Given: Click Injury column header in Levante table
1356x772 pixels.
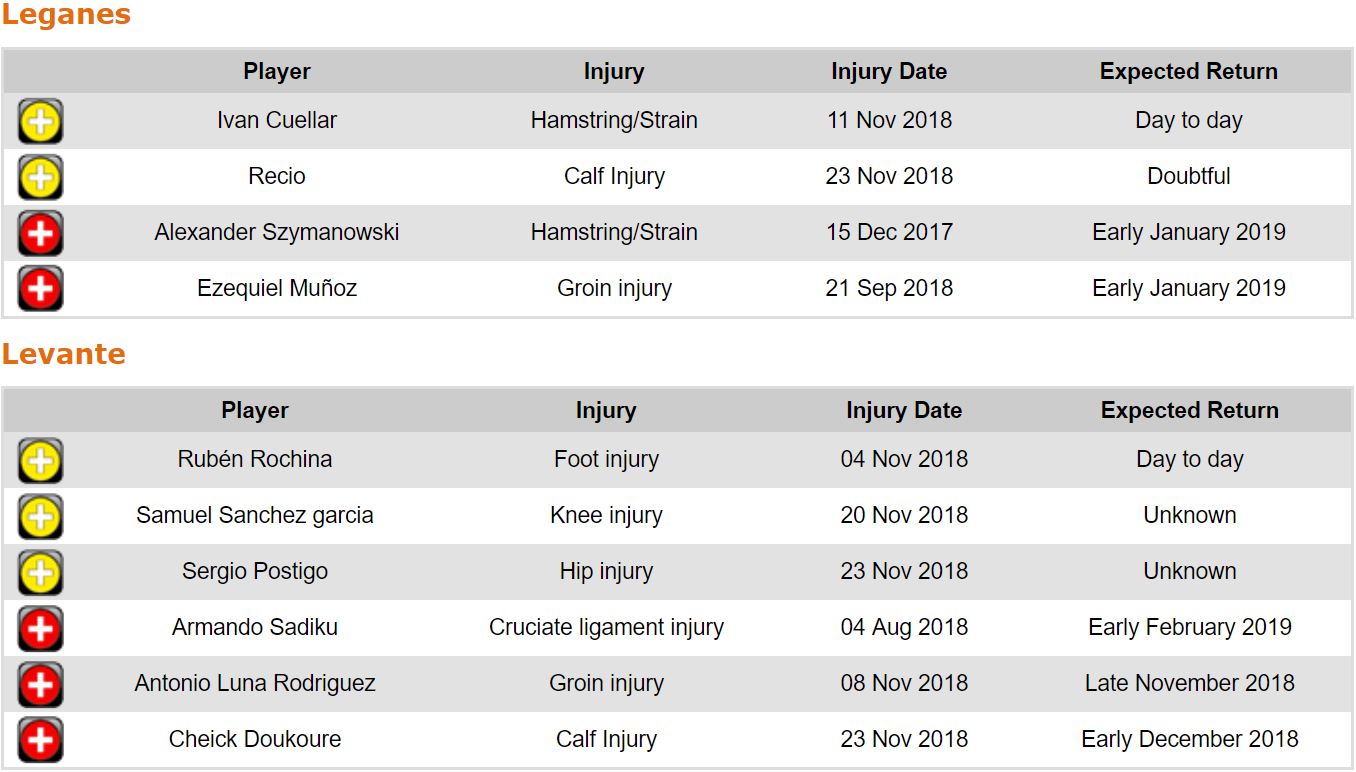Looking at the screenshot, I should (606, 410).
